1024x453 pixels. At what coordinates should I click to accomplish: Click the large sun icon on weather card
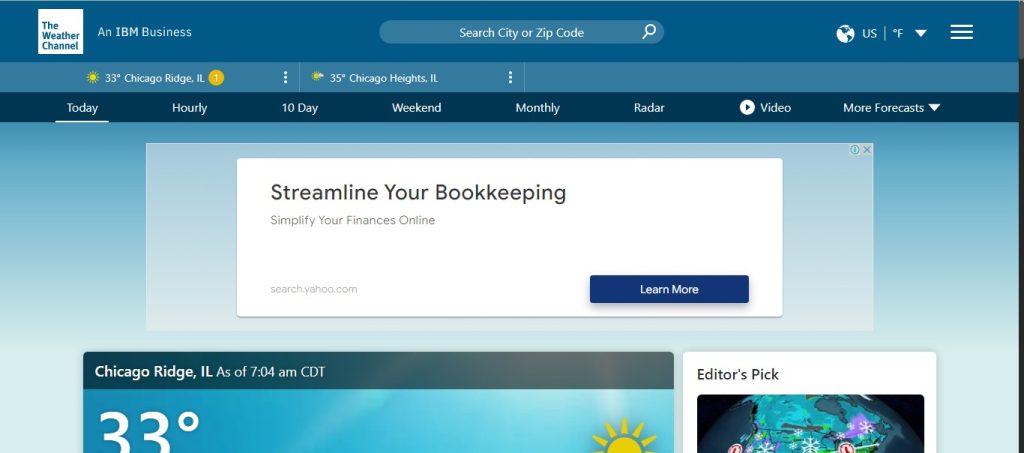624,436
